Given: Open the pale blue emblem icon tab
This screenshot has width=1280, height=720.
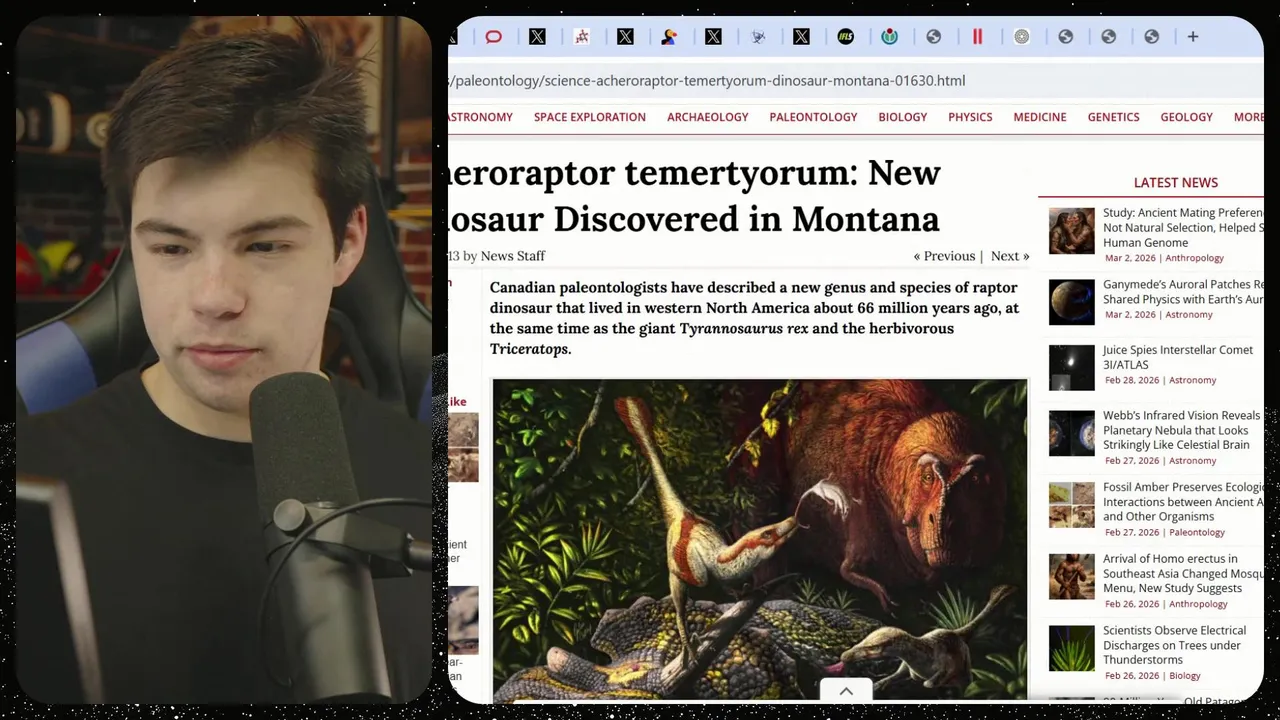Looking at the screenshot, I should (758, 37).
